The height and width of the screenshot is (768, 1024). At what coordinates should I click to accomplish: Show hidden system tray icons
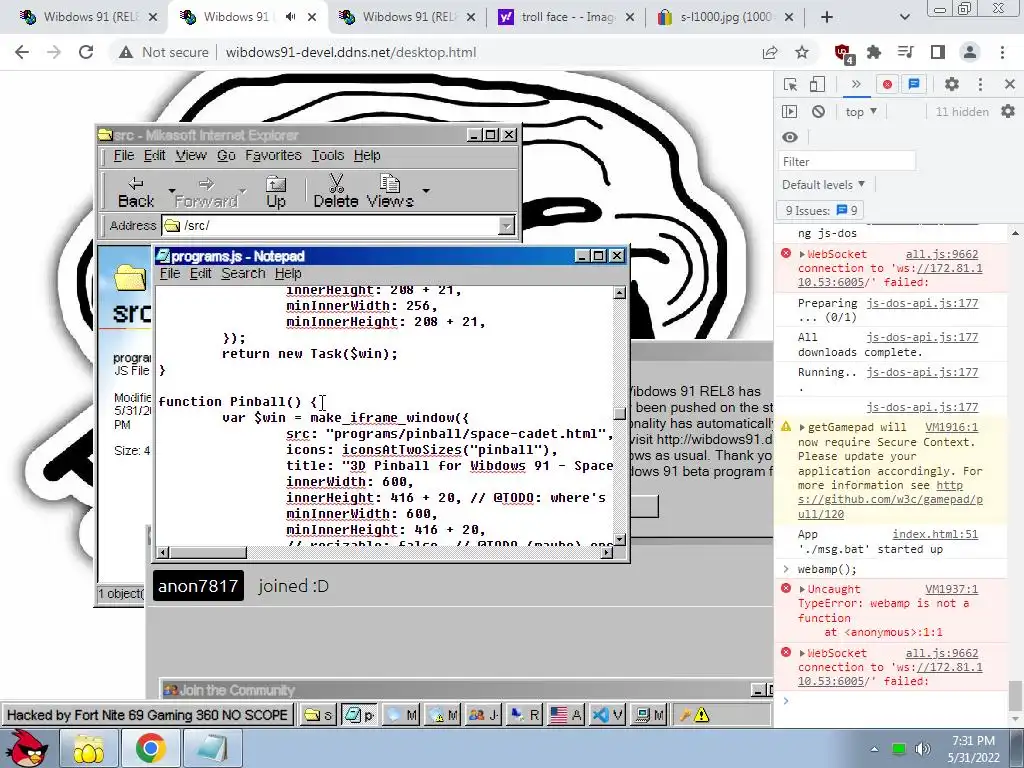874,749
